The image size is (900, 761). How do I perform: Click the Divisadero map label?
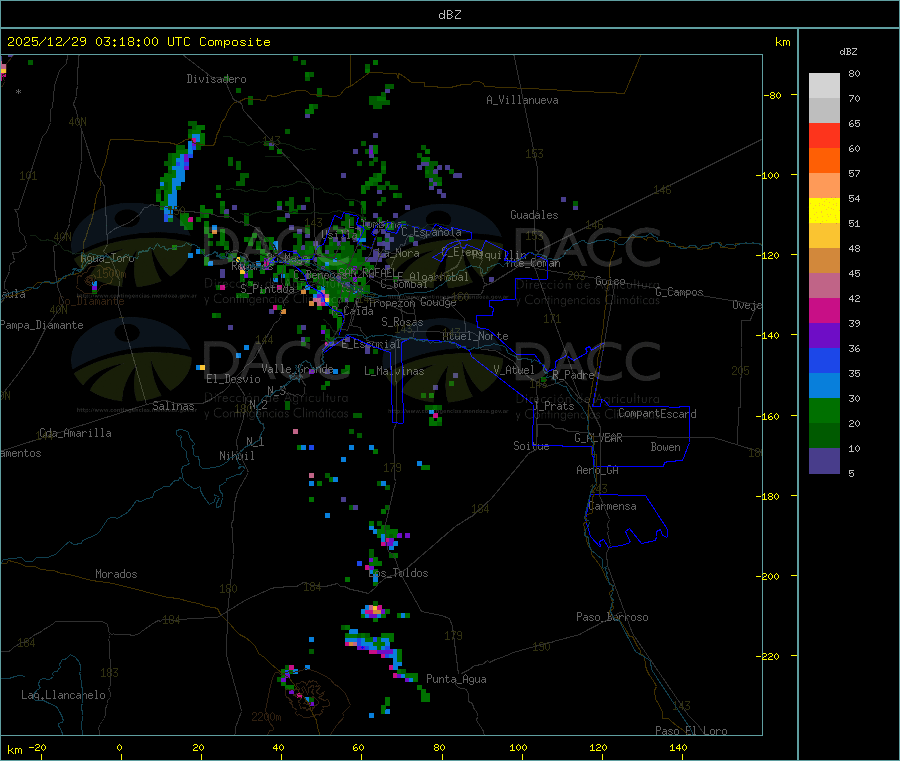coord(216,79)
